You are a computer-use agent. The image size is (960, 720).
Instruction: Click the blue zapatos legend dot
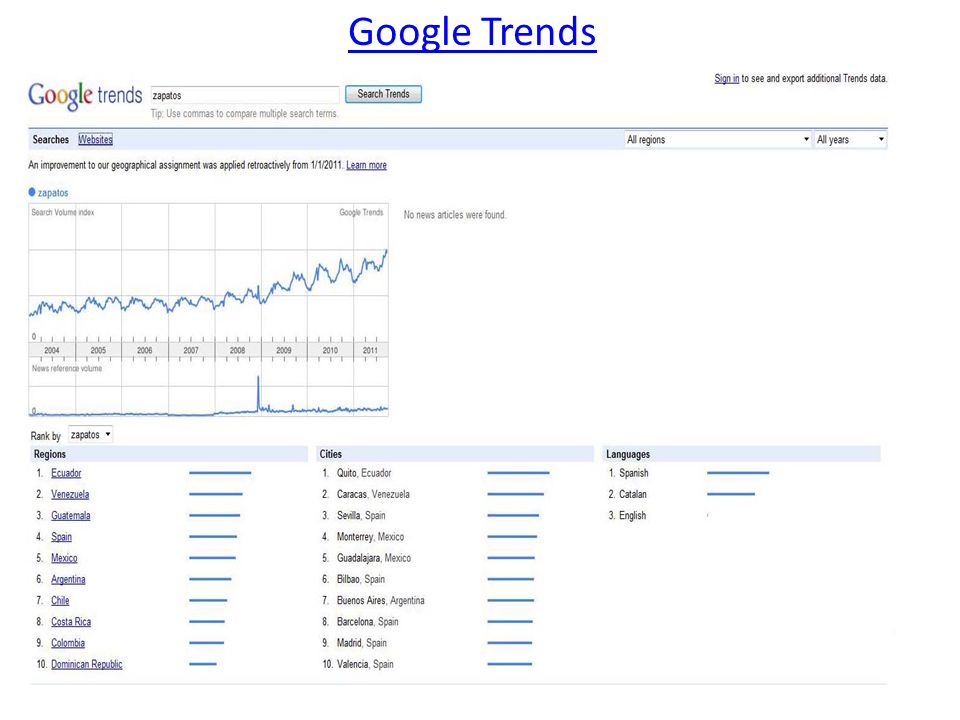(32, 192)
